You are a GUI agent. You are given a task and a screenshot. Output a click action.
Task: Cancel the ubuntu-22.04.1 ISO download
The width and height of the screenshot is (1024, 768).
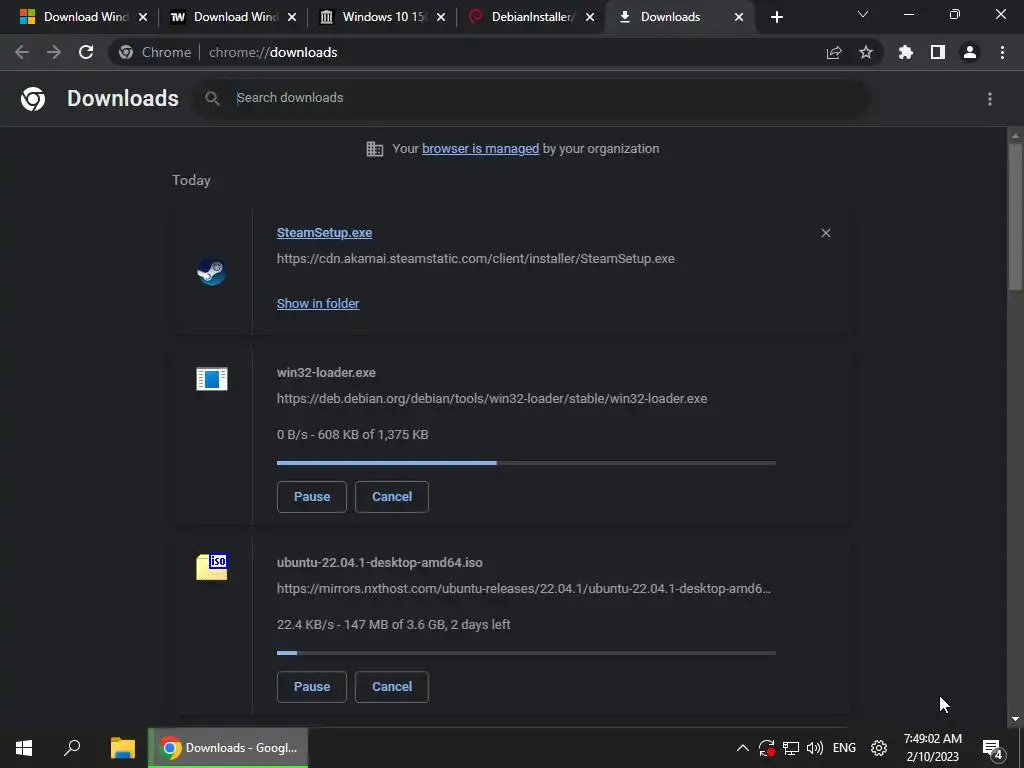[392, 687]
